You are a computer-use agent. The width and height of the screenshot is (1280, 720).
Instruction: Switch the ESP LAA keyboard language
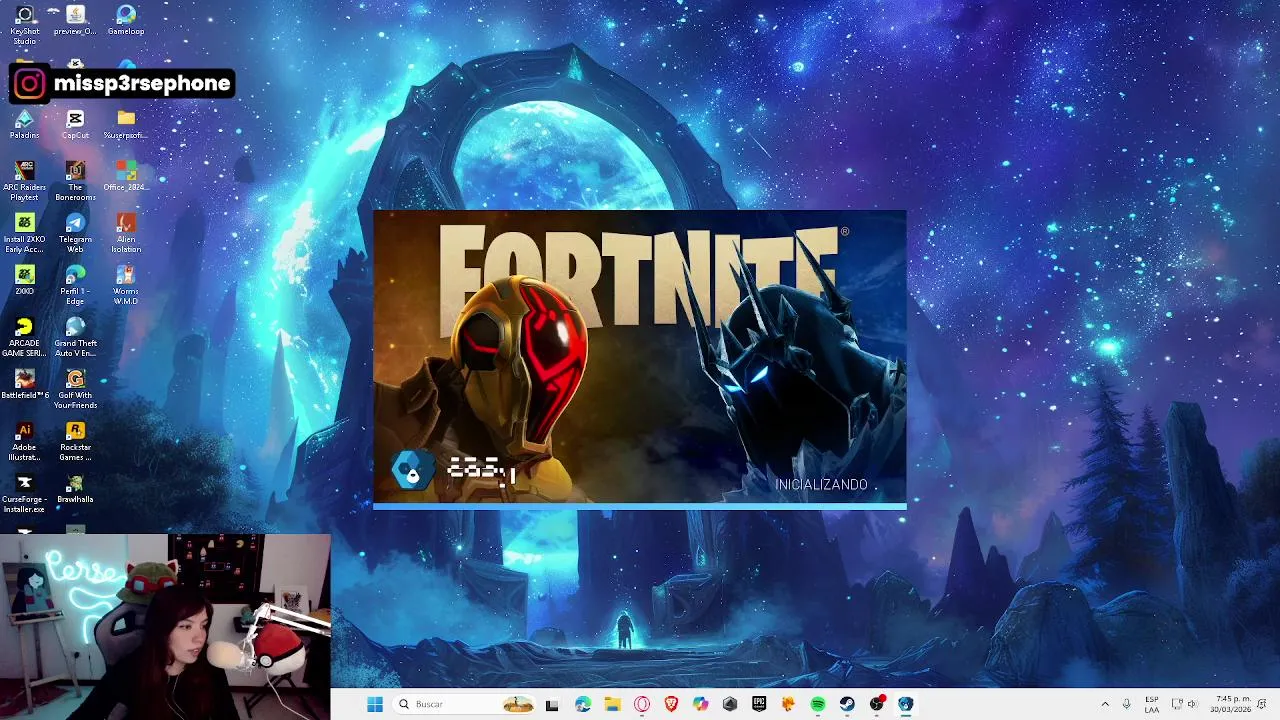tap(1152, 704)
